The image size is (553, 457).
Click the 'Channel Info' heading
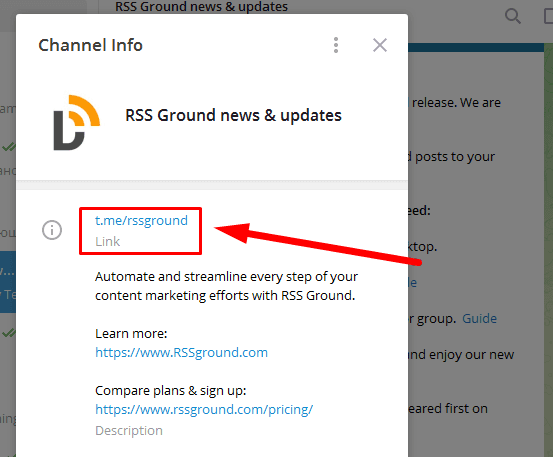90,45
